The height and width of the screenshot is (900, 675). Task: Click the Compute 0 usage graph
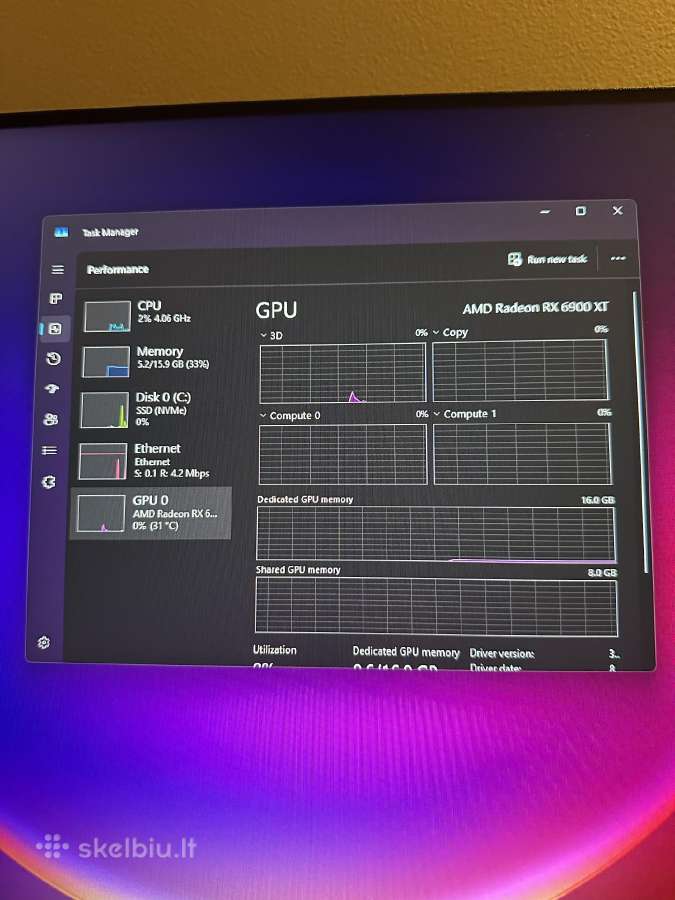[343, 454]
